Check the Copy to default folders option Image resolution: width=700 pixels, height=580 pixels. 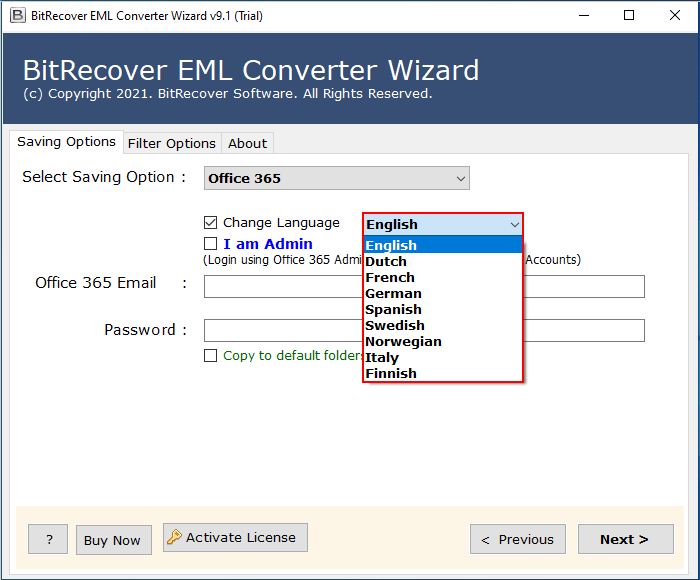pyautogui.click(x=210, y=355)
